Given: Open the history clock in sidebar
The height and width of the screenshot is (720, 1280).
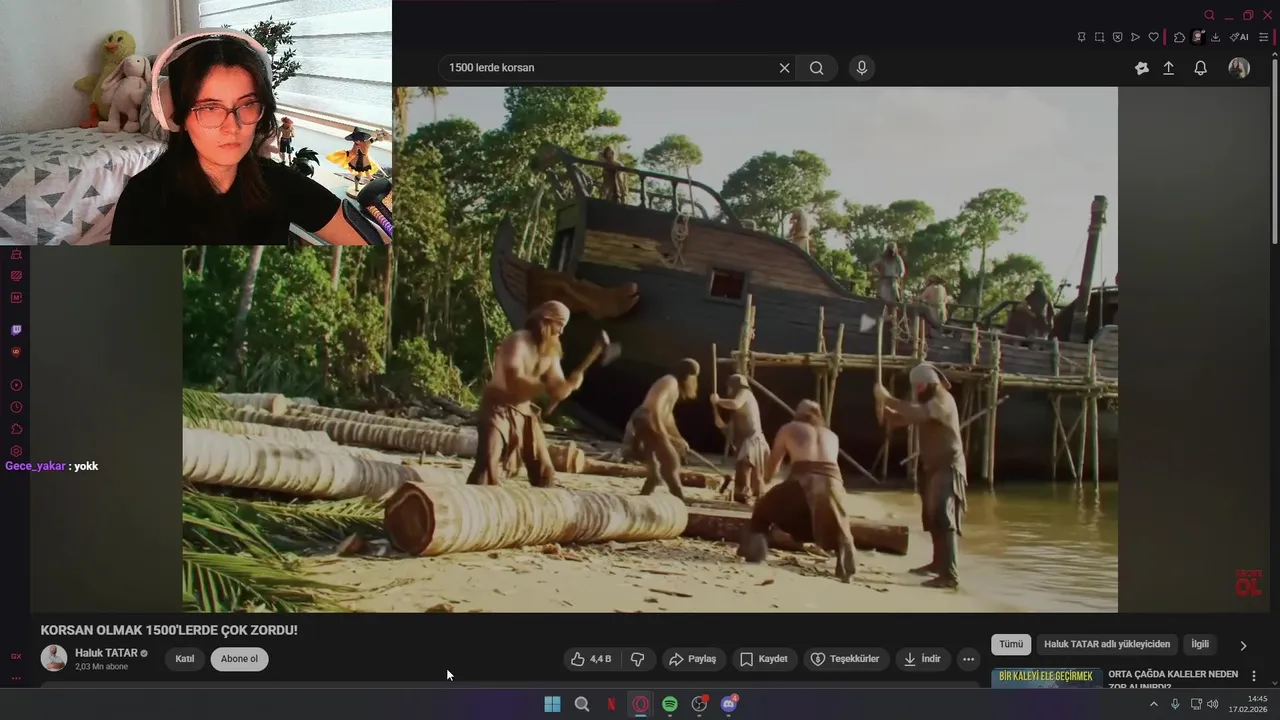Looking at the screenshot, I should coord(16,407).
